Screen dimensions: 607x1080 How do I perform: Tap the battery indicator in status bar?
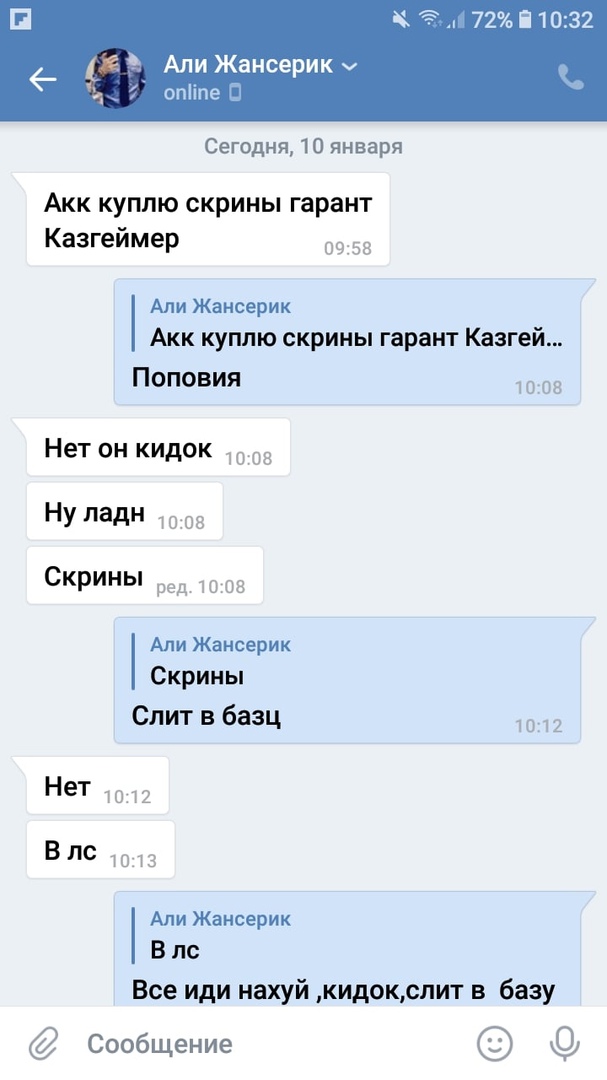(526, 19)
